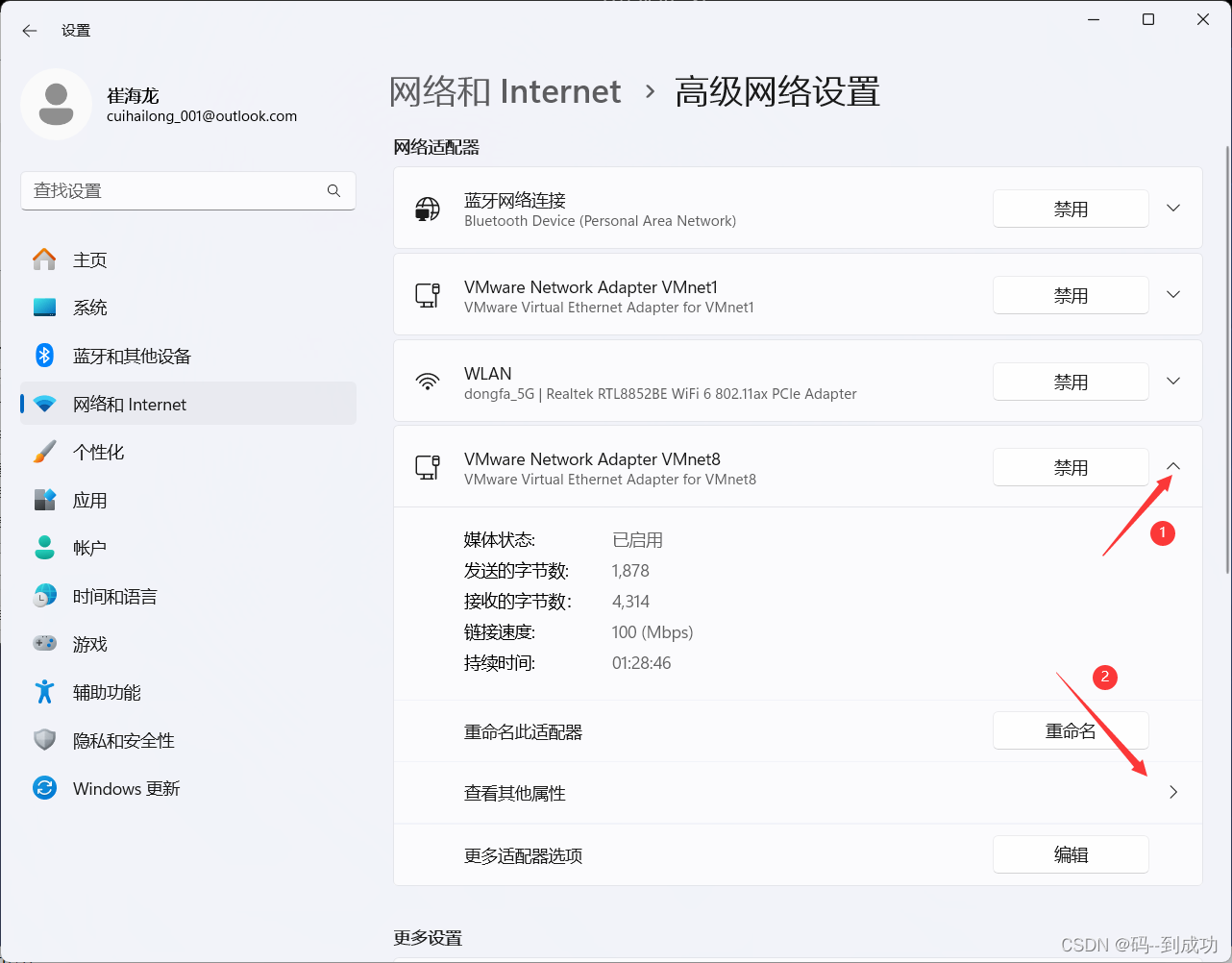Click the WLAN Wi-Fi adapter icon

(428, 382)
